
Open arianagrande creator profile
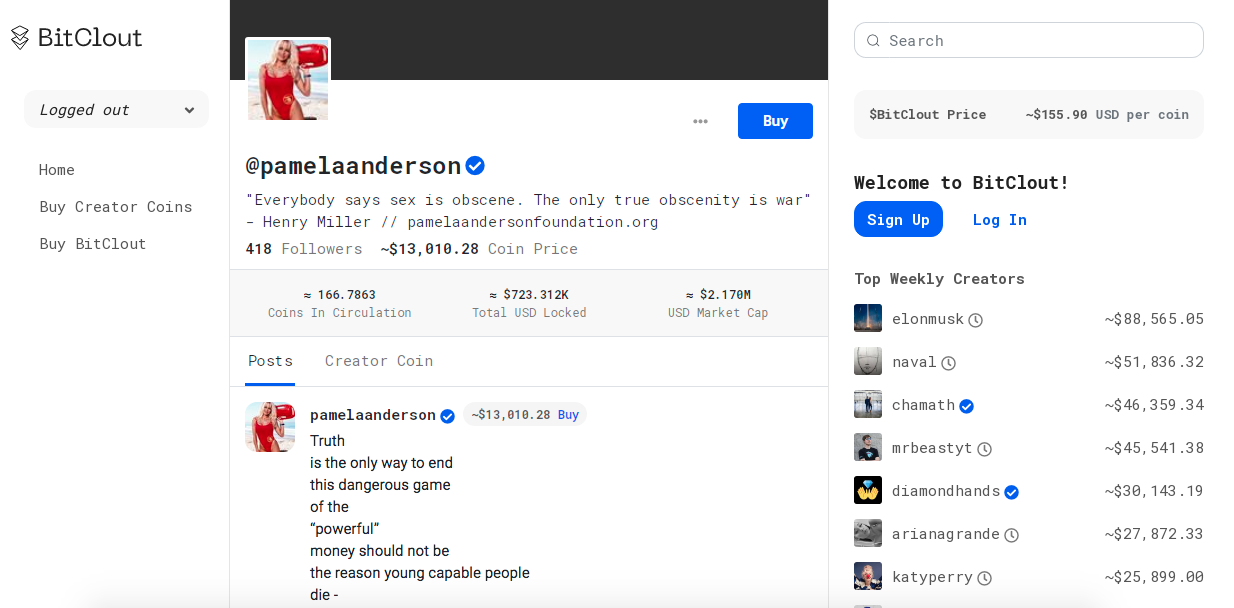tap(946, 534)
